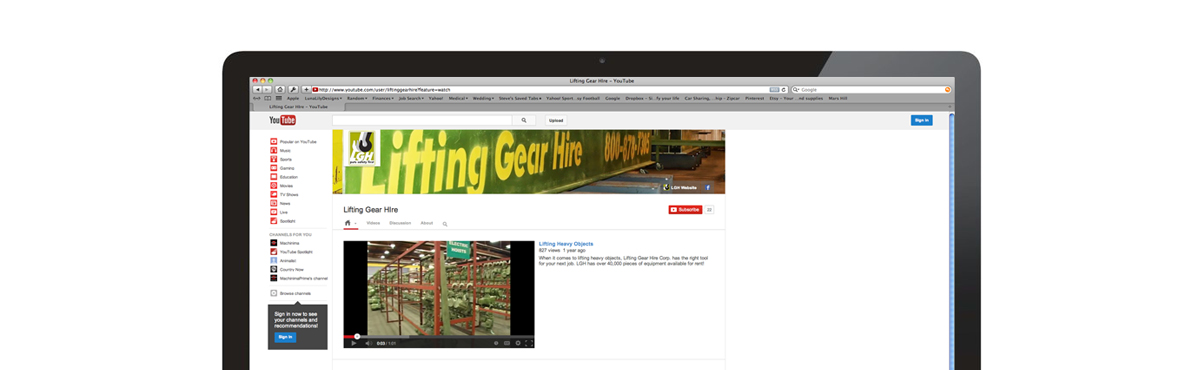1200x370 pixels.
Task: Switch to channel About tab
Action: [427, 224]
